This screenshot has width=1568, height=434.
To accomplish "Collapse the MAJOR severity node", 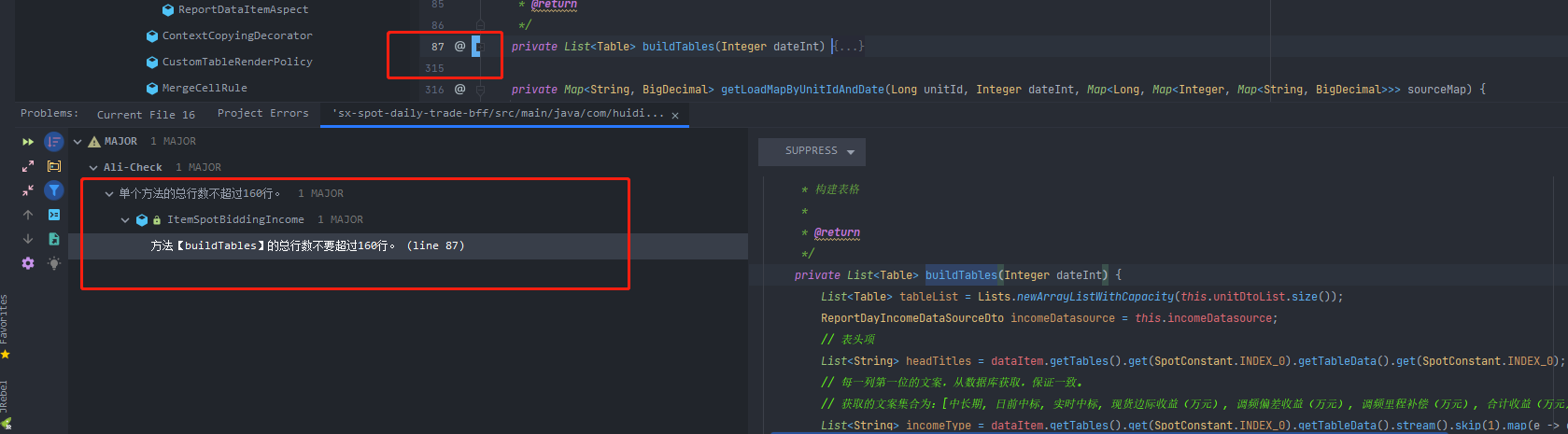I will 78,142.
